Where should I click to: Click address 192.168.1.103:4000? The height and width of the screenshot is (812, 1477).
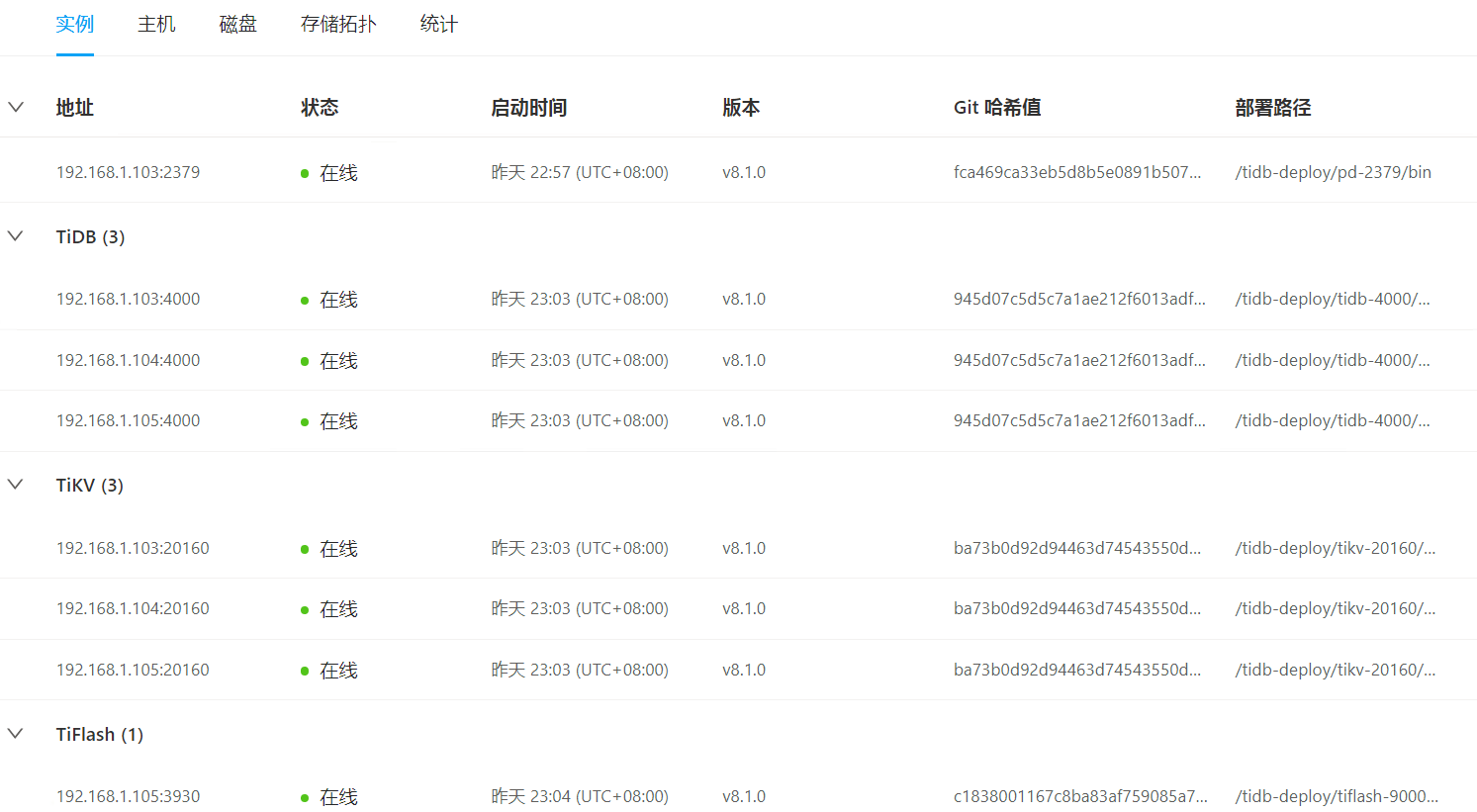(x=128, y=299)
